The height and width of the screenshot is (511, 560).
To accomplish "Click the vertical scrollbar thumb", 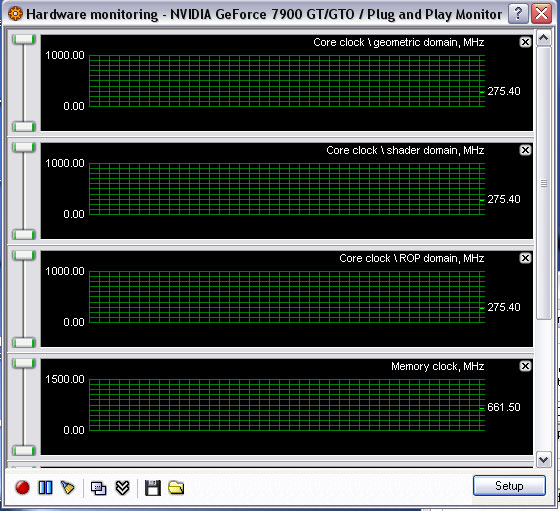I will click(544, 183).
